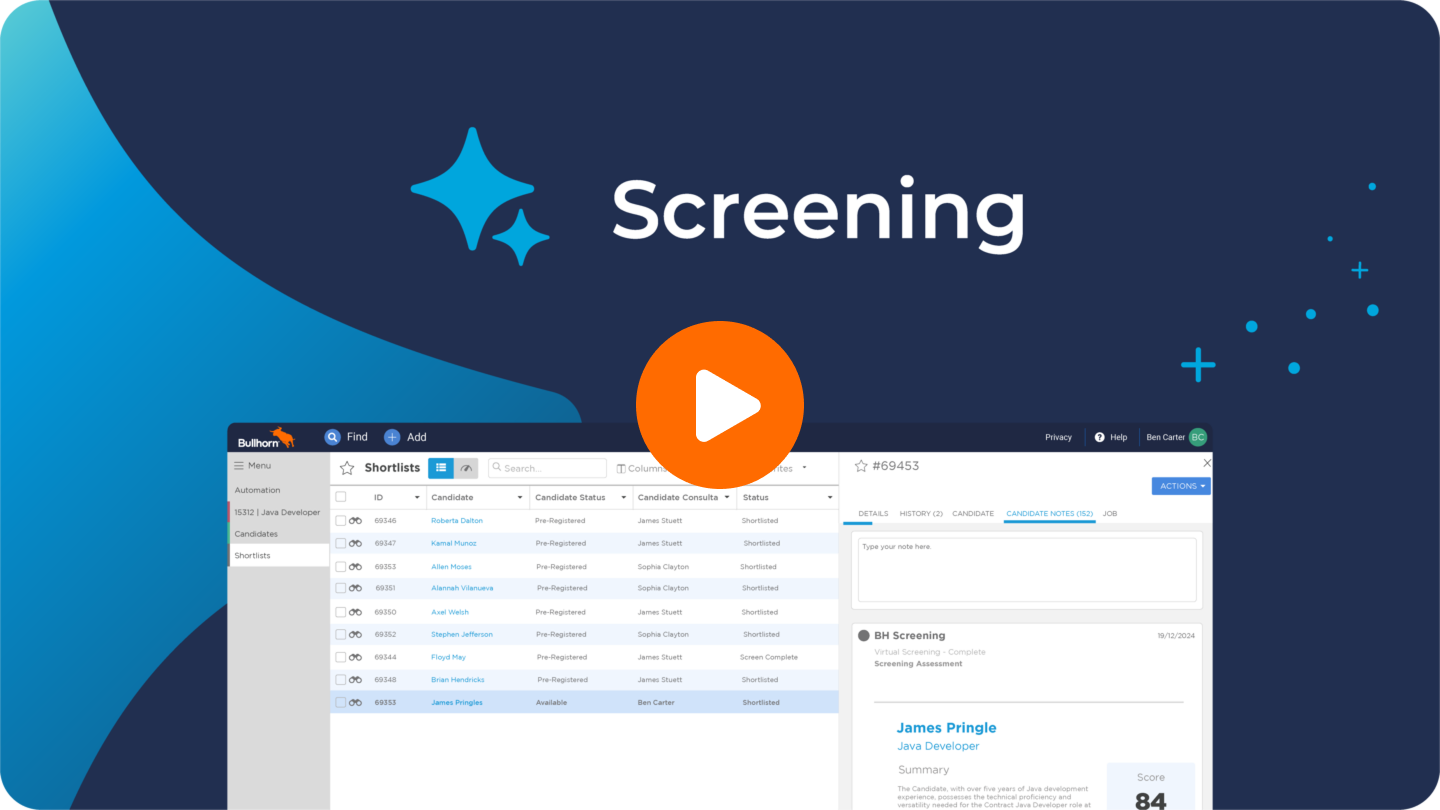Close the #69453 preview panel

1206,463
